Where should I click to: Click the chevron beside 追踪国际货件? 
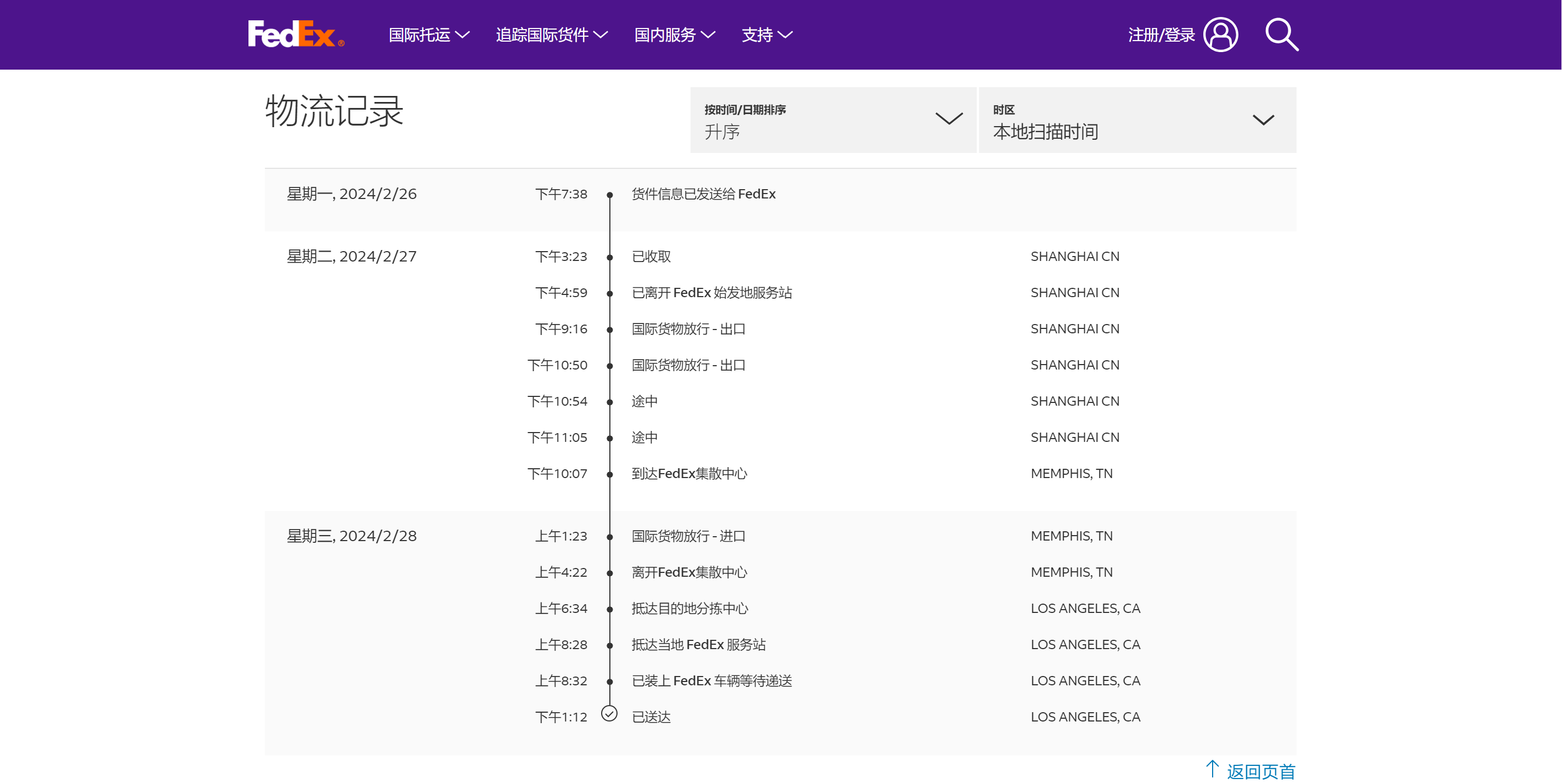(601, 35)
